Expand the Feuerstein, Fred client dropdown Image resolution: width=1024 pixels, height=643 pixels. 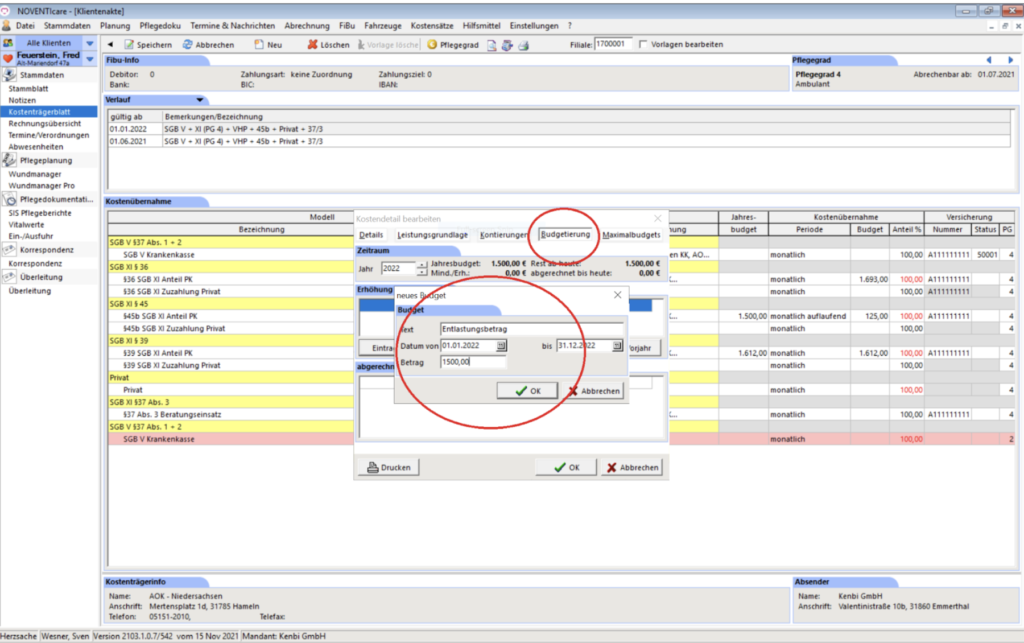coord(90,59)
